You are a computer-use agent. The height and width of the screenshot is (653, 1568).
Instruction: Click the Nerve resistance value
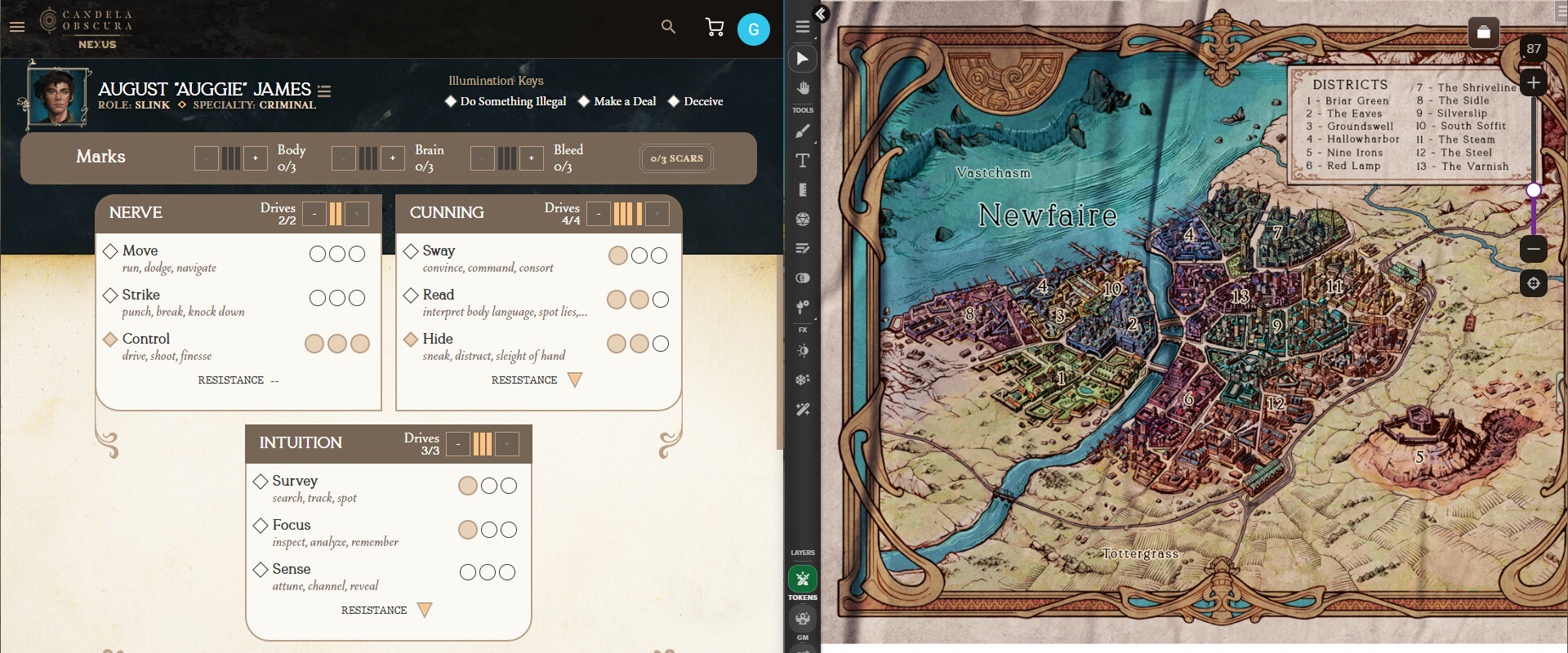[x=274, y=380]
